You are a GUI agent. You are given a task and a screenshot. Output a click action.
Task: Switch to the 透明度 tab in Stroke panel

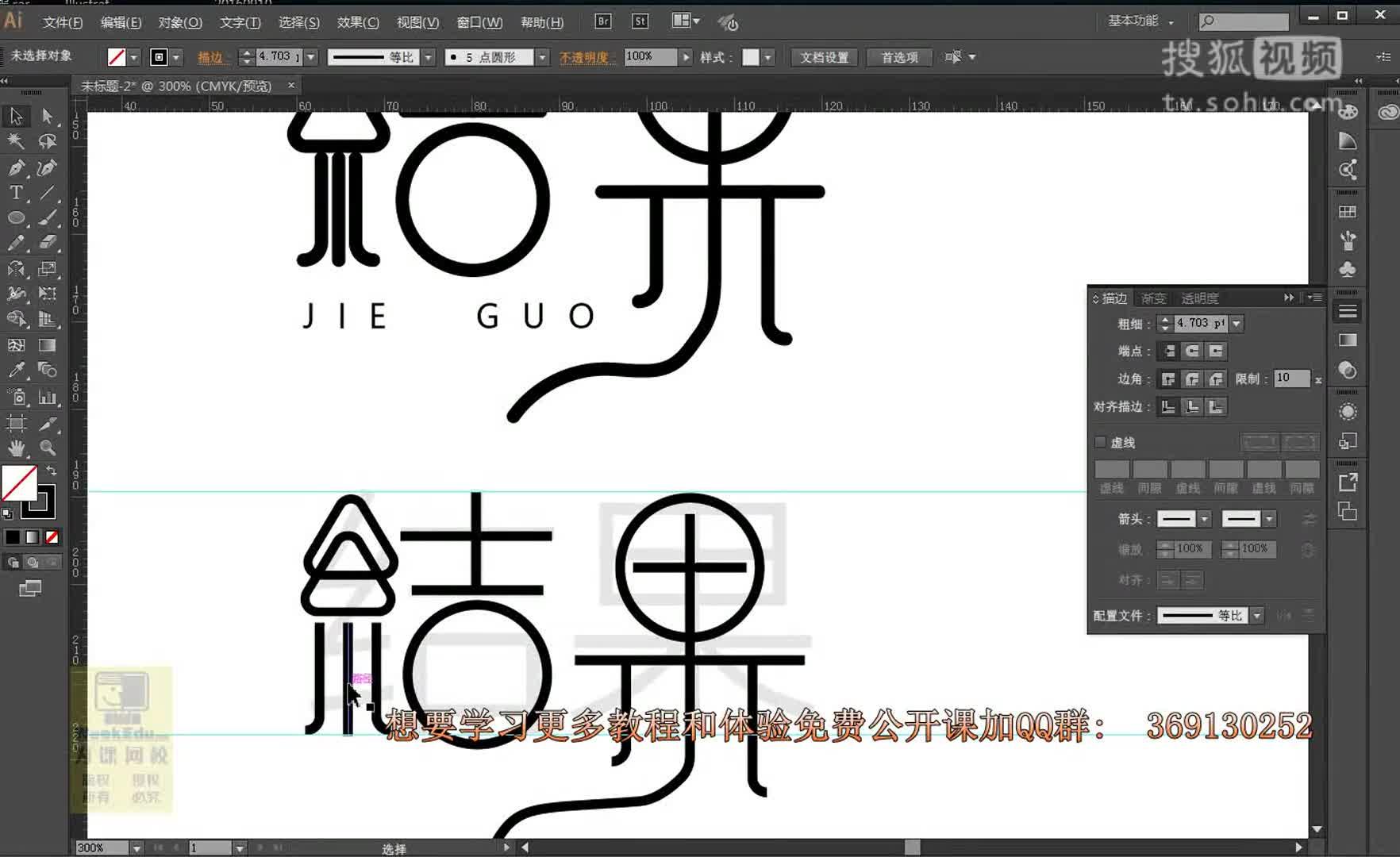1201,298
